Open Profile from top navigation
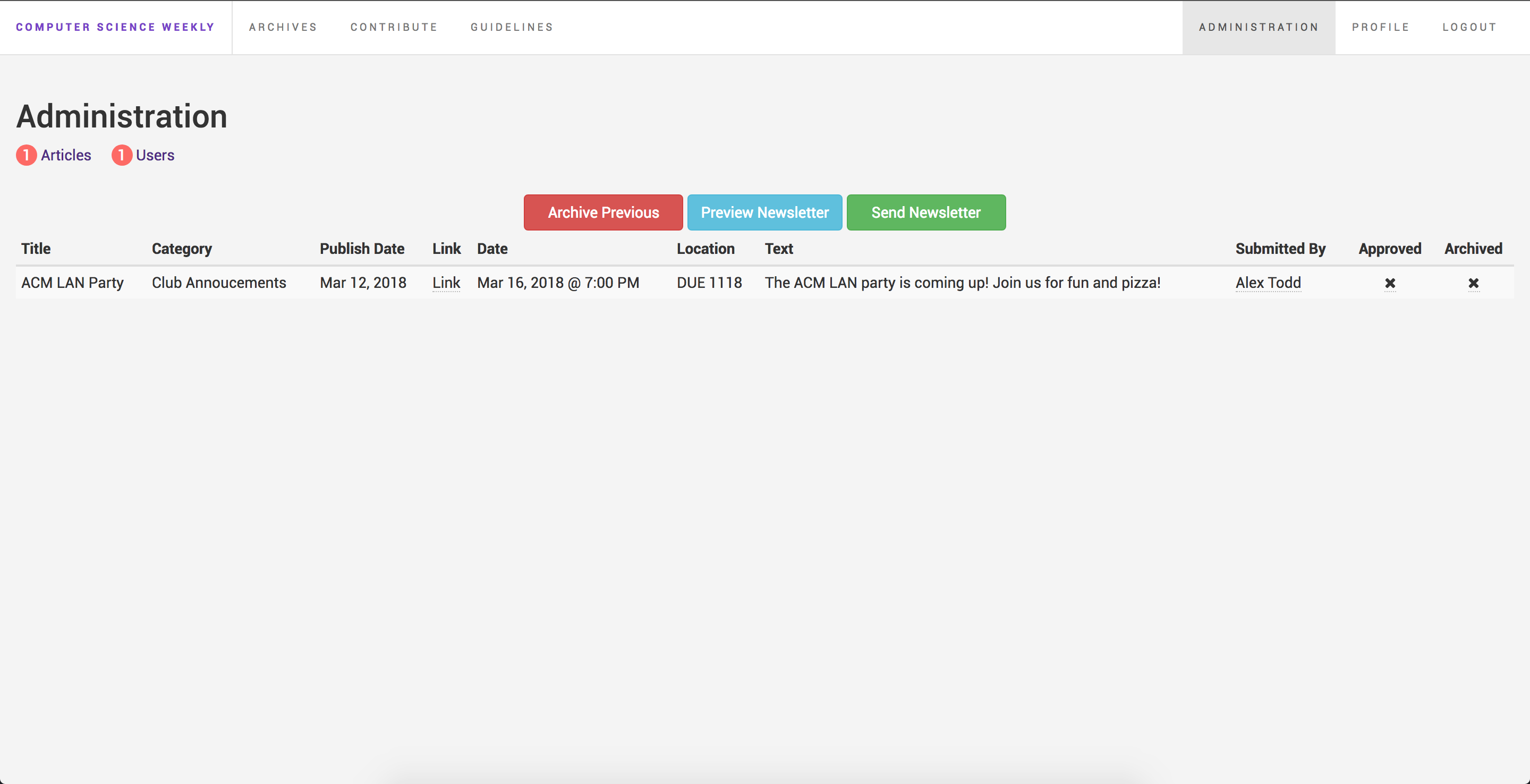This screenshot has width=1530, height=784. (1380, 27)
